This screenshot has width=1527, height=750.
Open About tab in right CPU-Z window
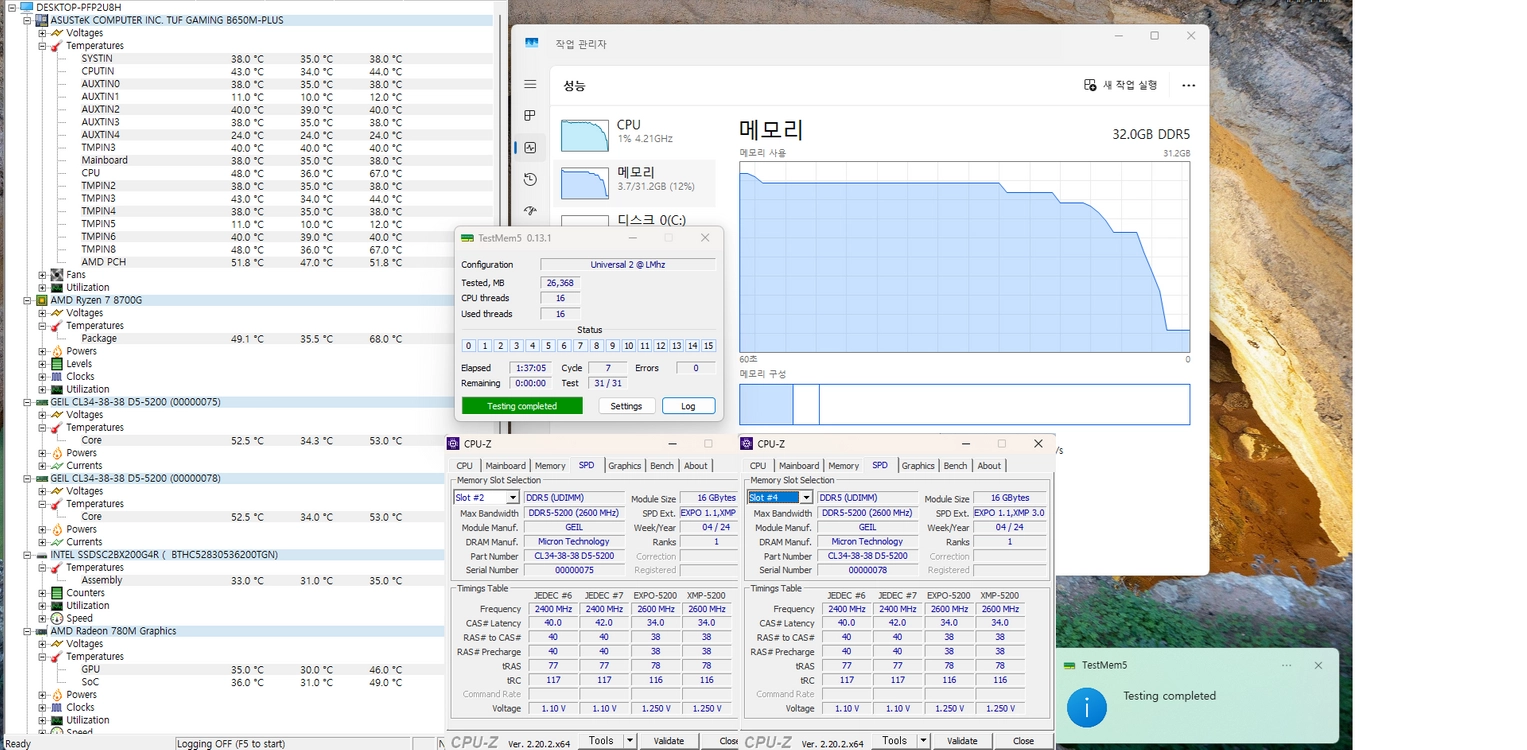[989, 466]
